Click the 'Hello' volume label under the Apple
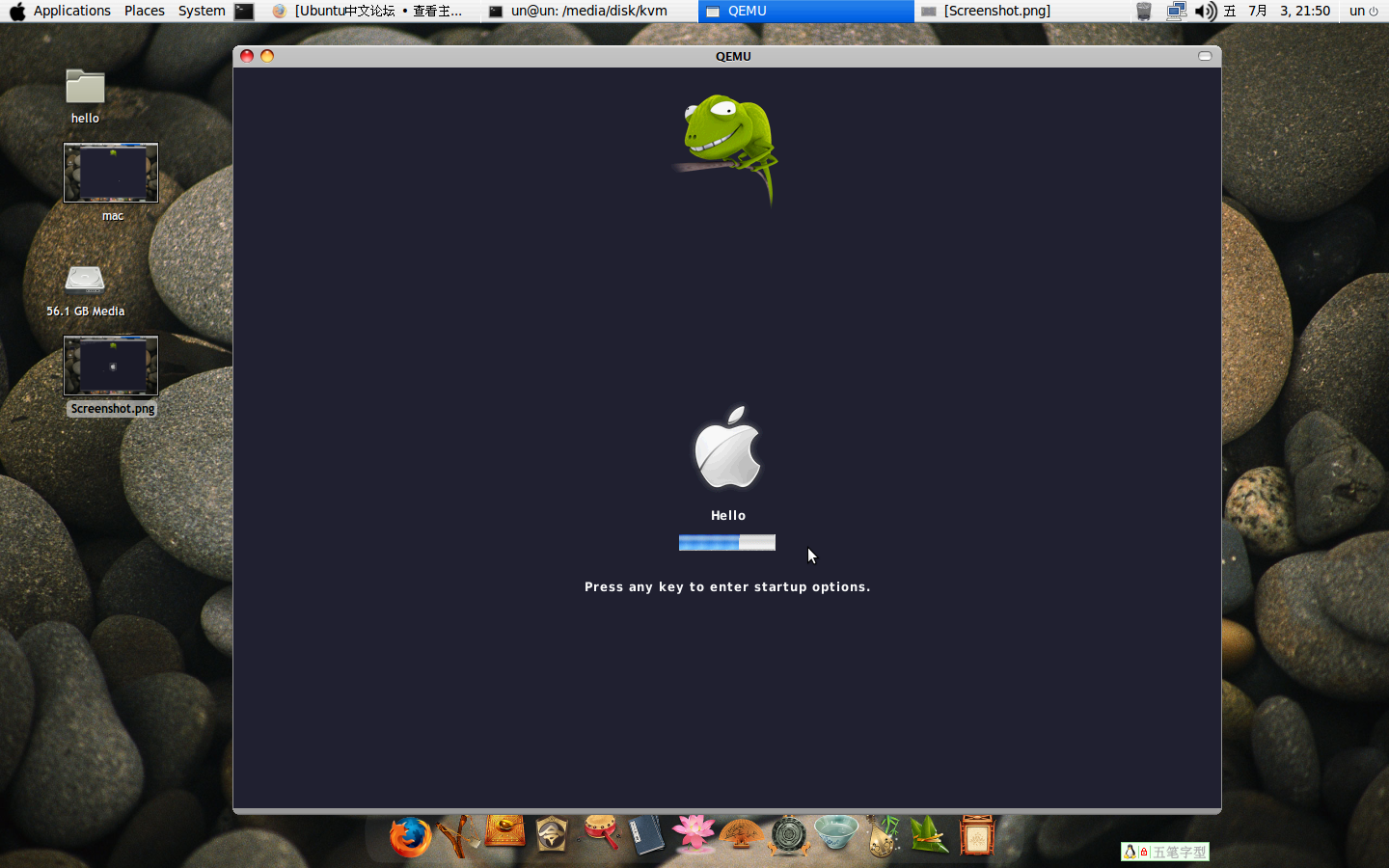 728,515
